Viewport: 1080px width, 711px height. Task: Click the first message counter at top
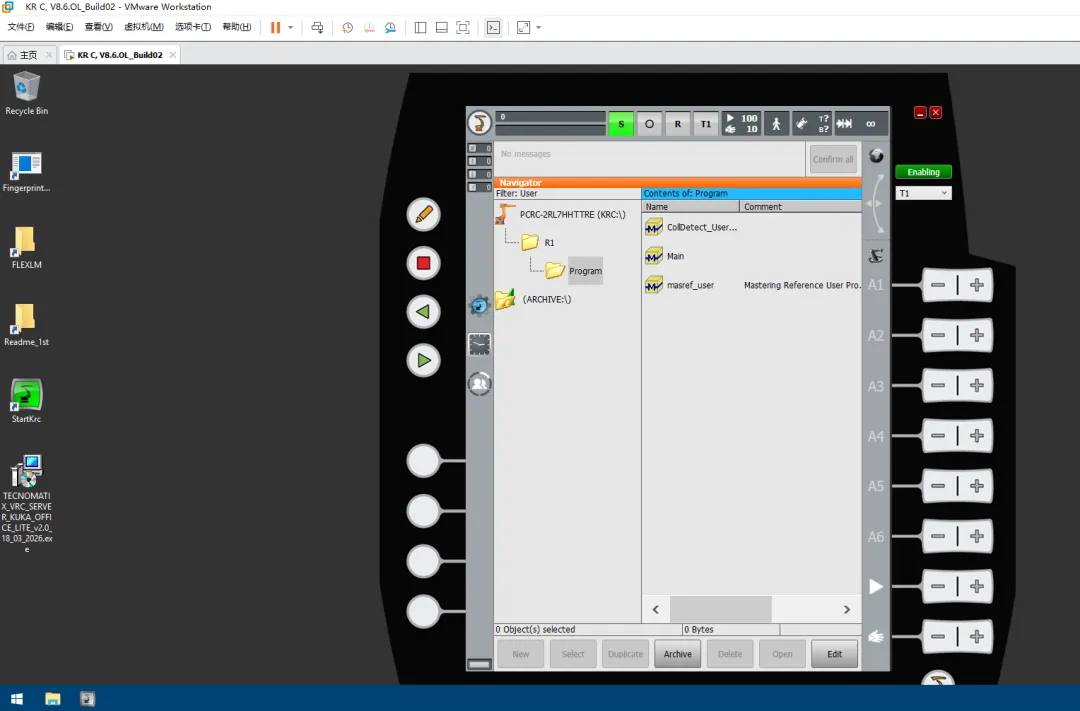[x=480, y=148]
